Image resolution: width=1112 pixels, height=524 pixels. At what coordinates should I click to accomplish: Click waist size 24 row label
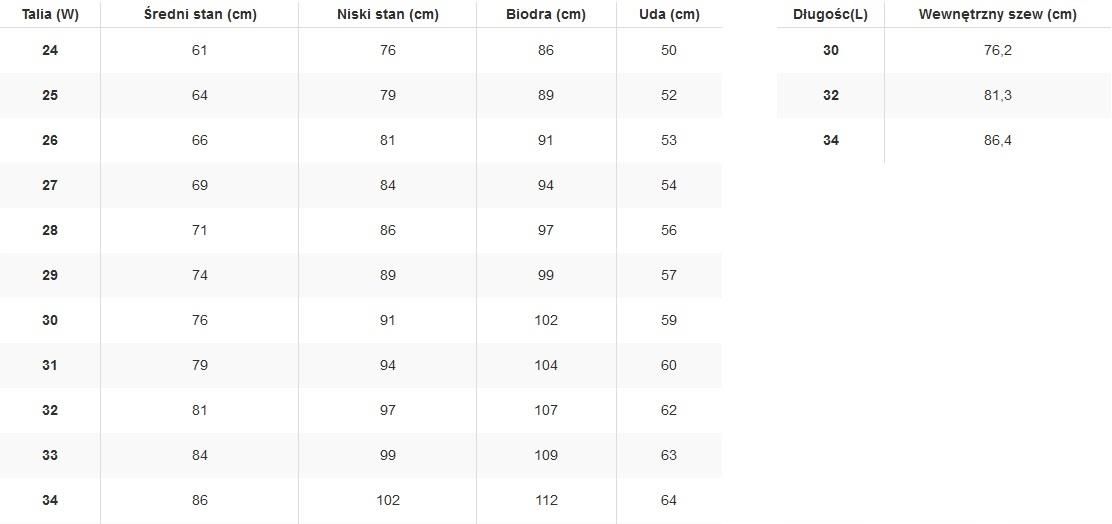[x=50, y=50]
